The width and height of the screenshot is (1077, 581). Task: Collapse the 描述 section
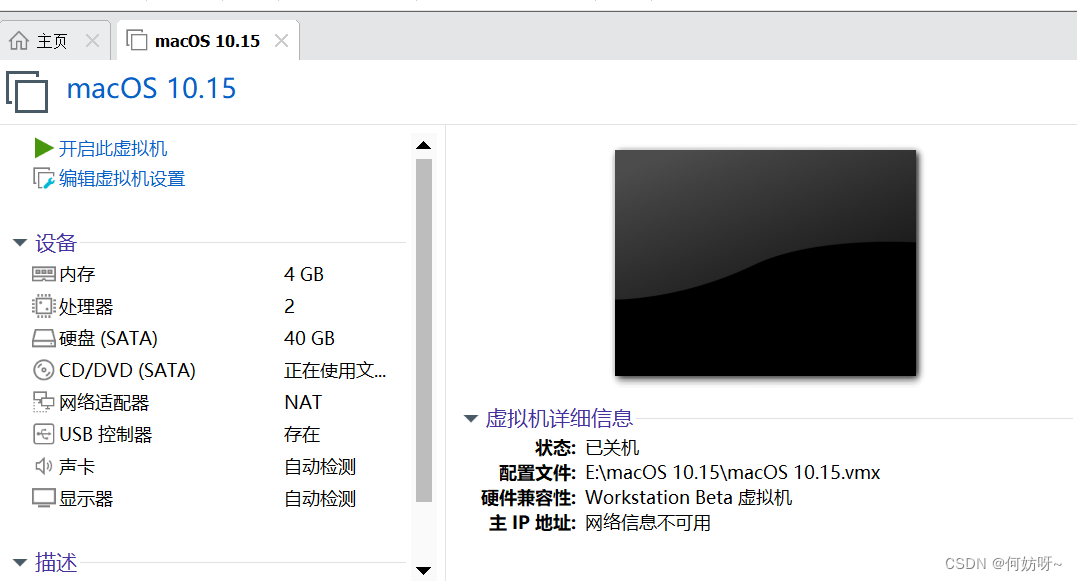tap(20, 562)
